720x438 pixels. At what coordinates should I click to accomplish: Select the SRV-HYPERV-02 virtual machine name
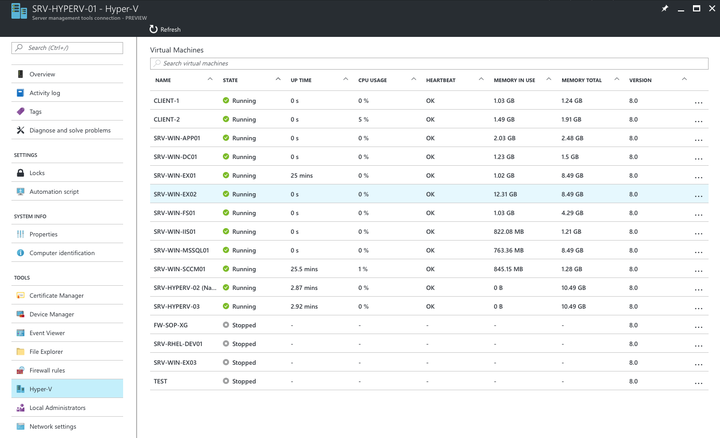pos(185,288)
